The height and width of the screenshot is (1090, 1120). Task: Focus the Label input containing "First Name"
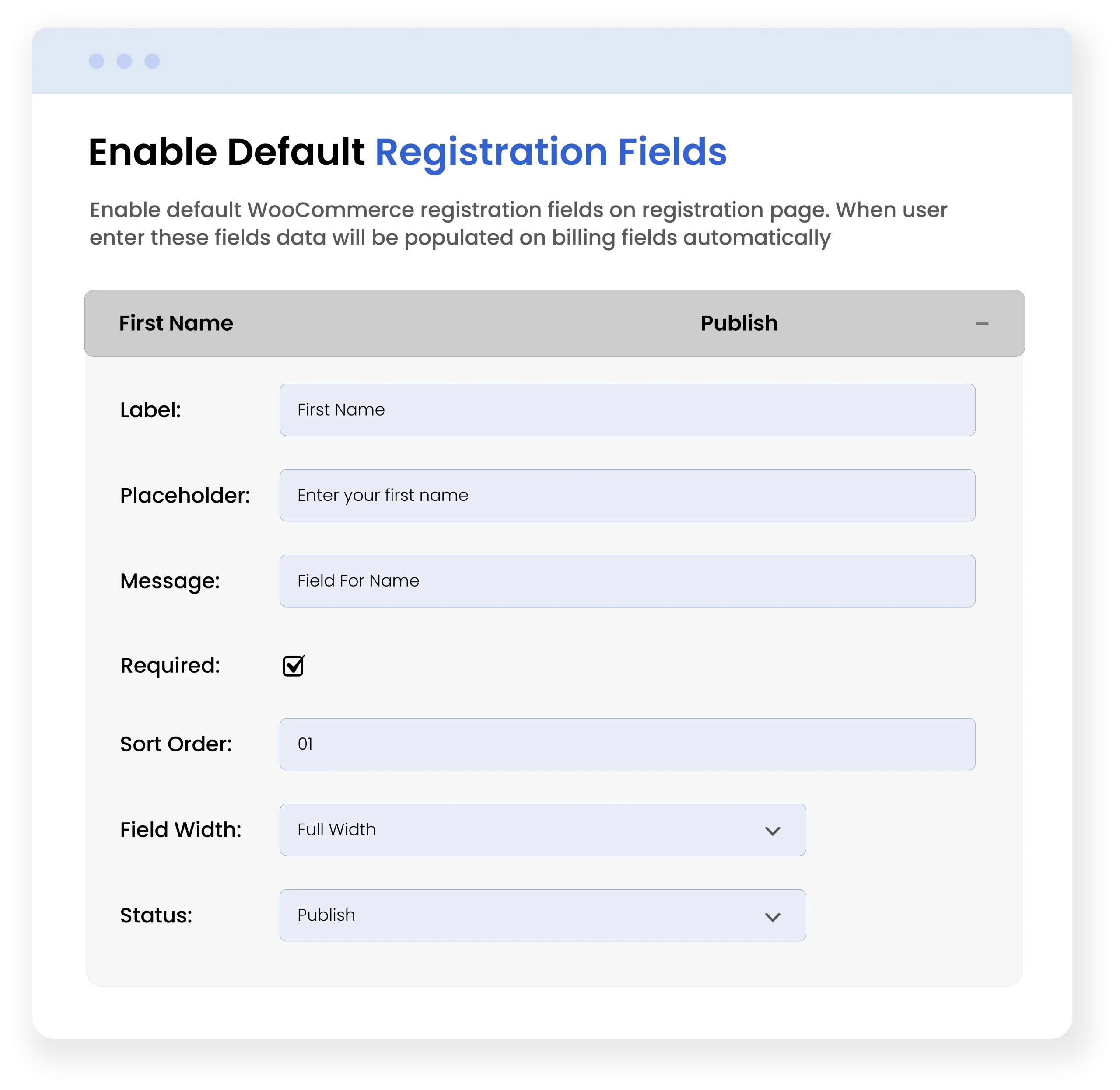[627, 410]
